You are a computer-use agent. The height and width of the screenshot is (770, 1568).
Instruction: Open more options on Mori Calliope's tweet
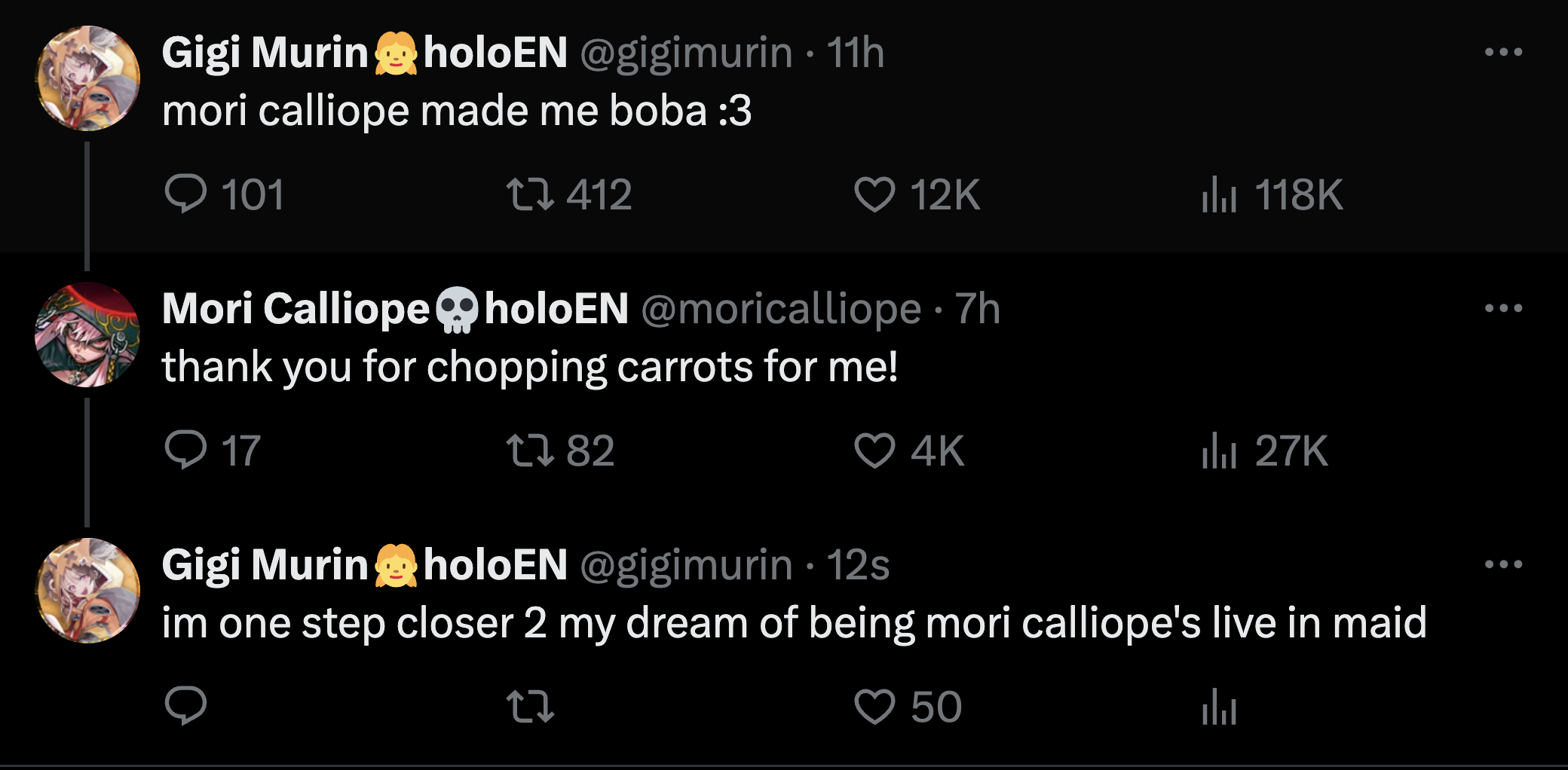tap(1503, 308)
